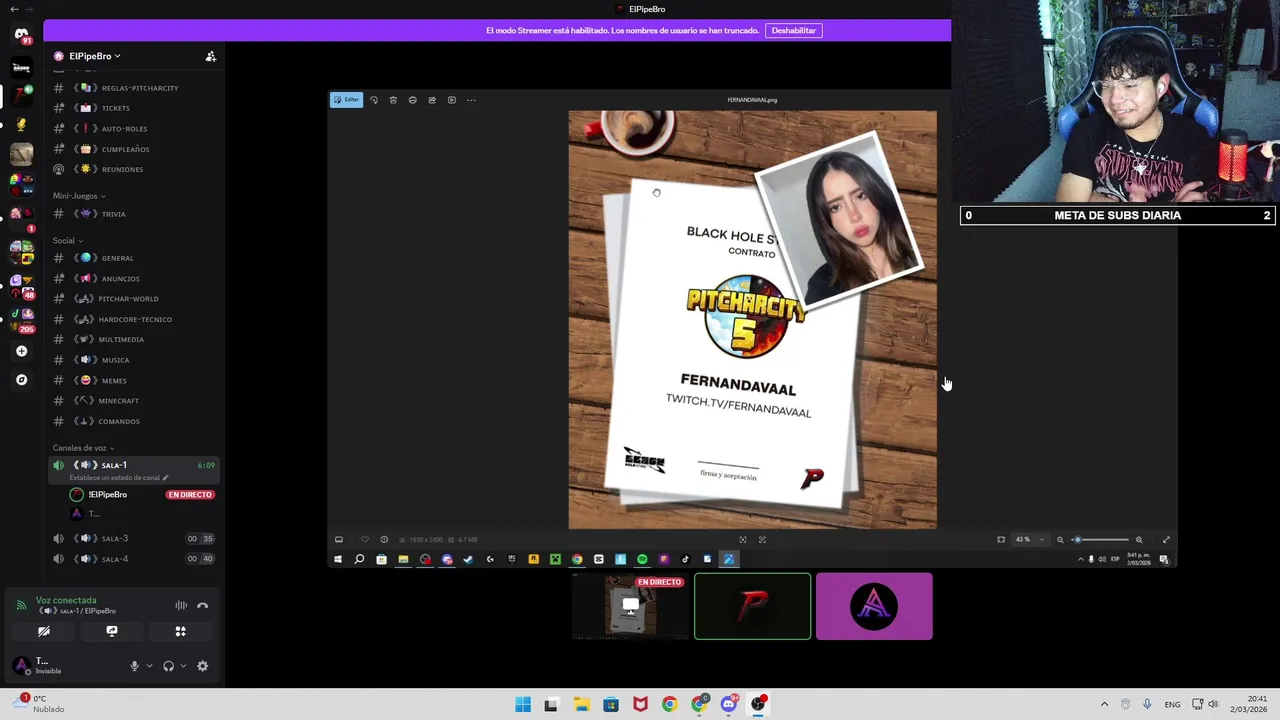The image size is (1280, 720).
Task: Open the 43 % zoom level dropdown
Action: (x=1029, y=540)
